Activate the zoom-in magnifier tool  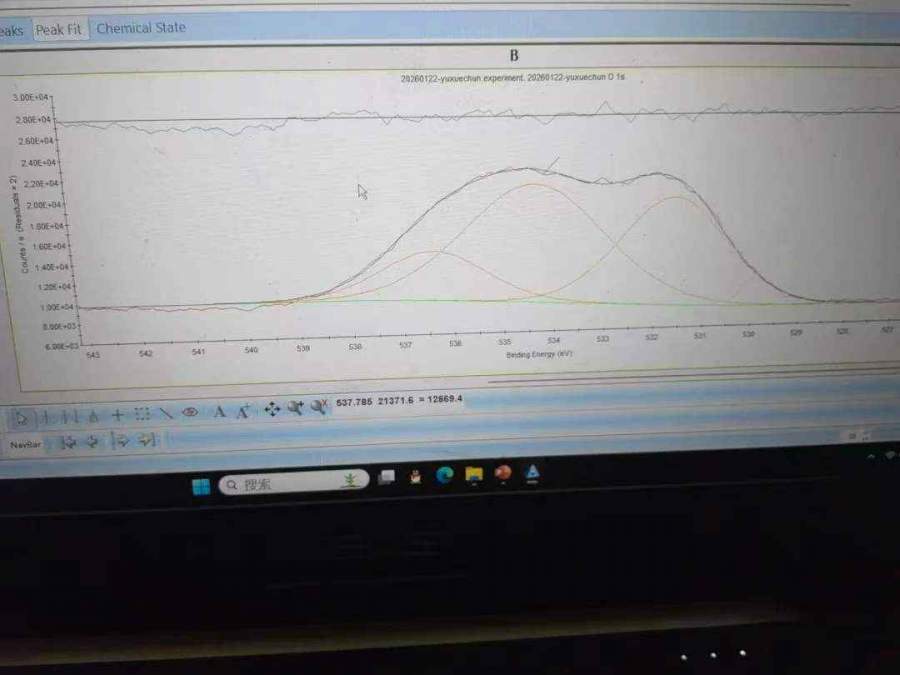pyautogui.click(x=296, y=408)
